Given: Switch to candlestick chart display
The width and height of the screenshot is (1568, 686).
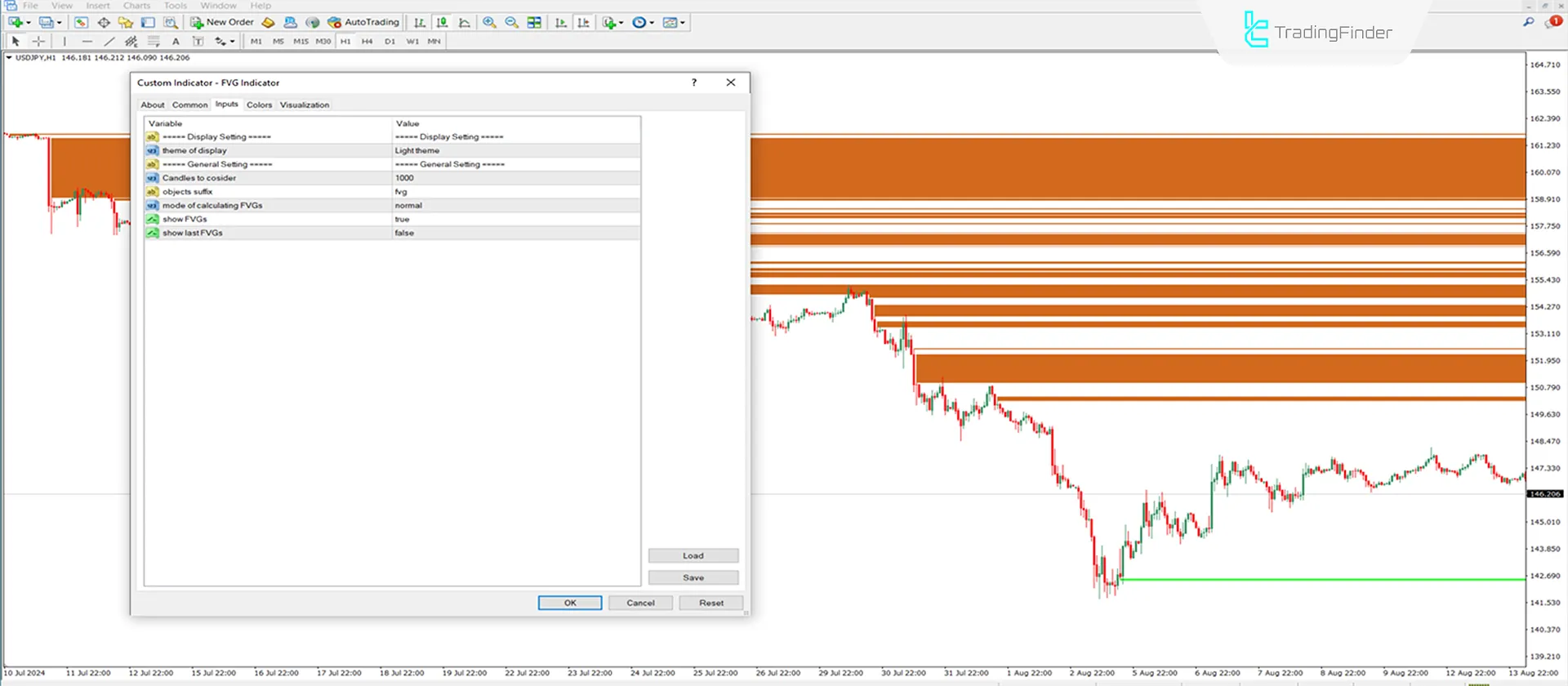Looking at the screenshot, I should [x=442, y=22].
